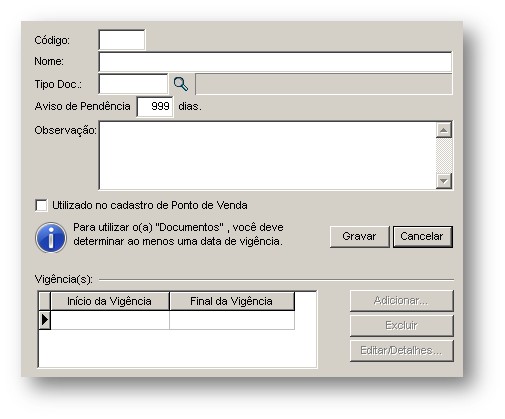Click the Observação scrollbar track
505x419 pixels.
[444, 156]
